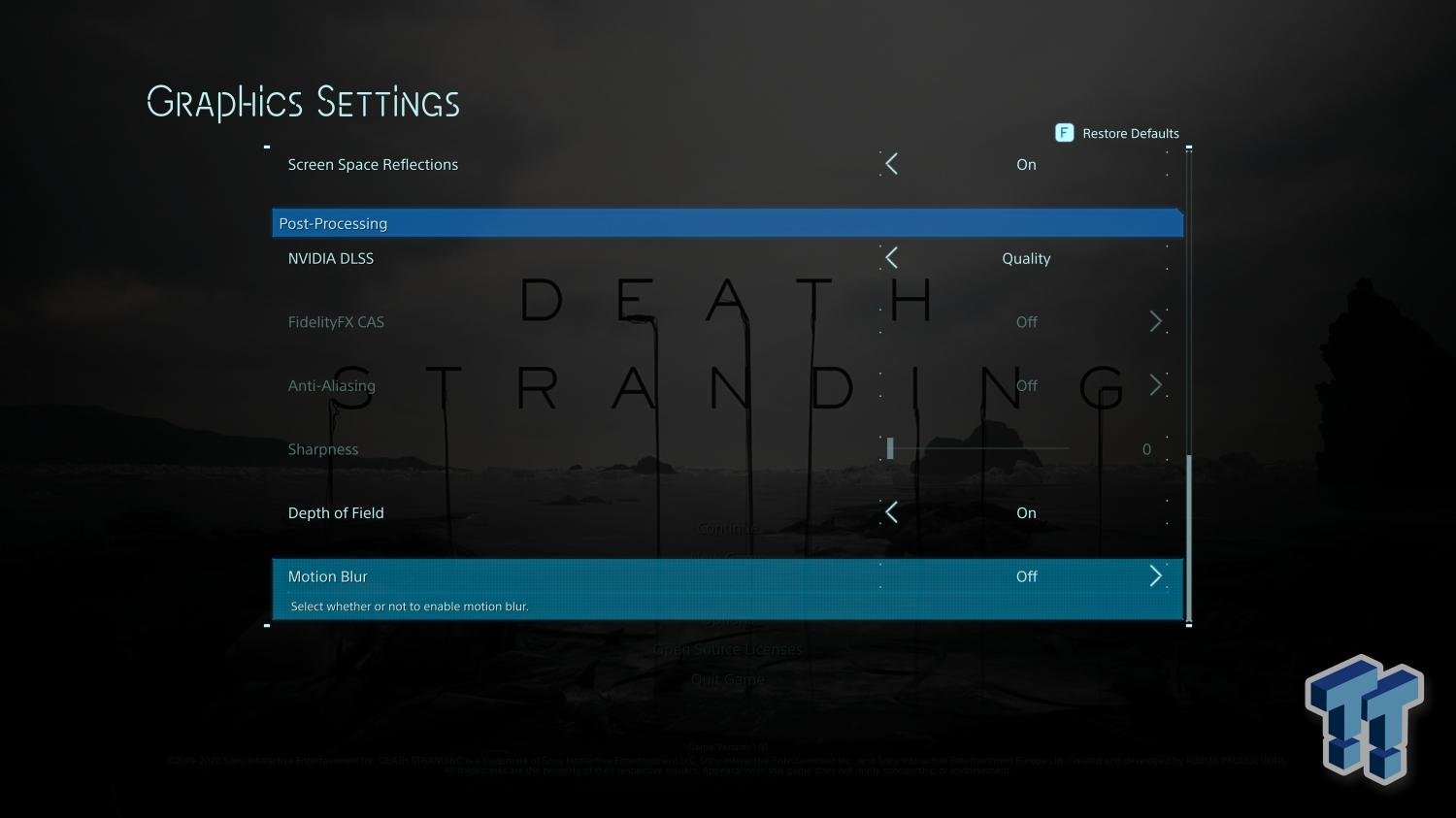Click the Graphics Settings title

pos(303,103)
